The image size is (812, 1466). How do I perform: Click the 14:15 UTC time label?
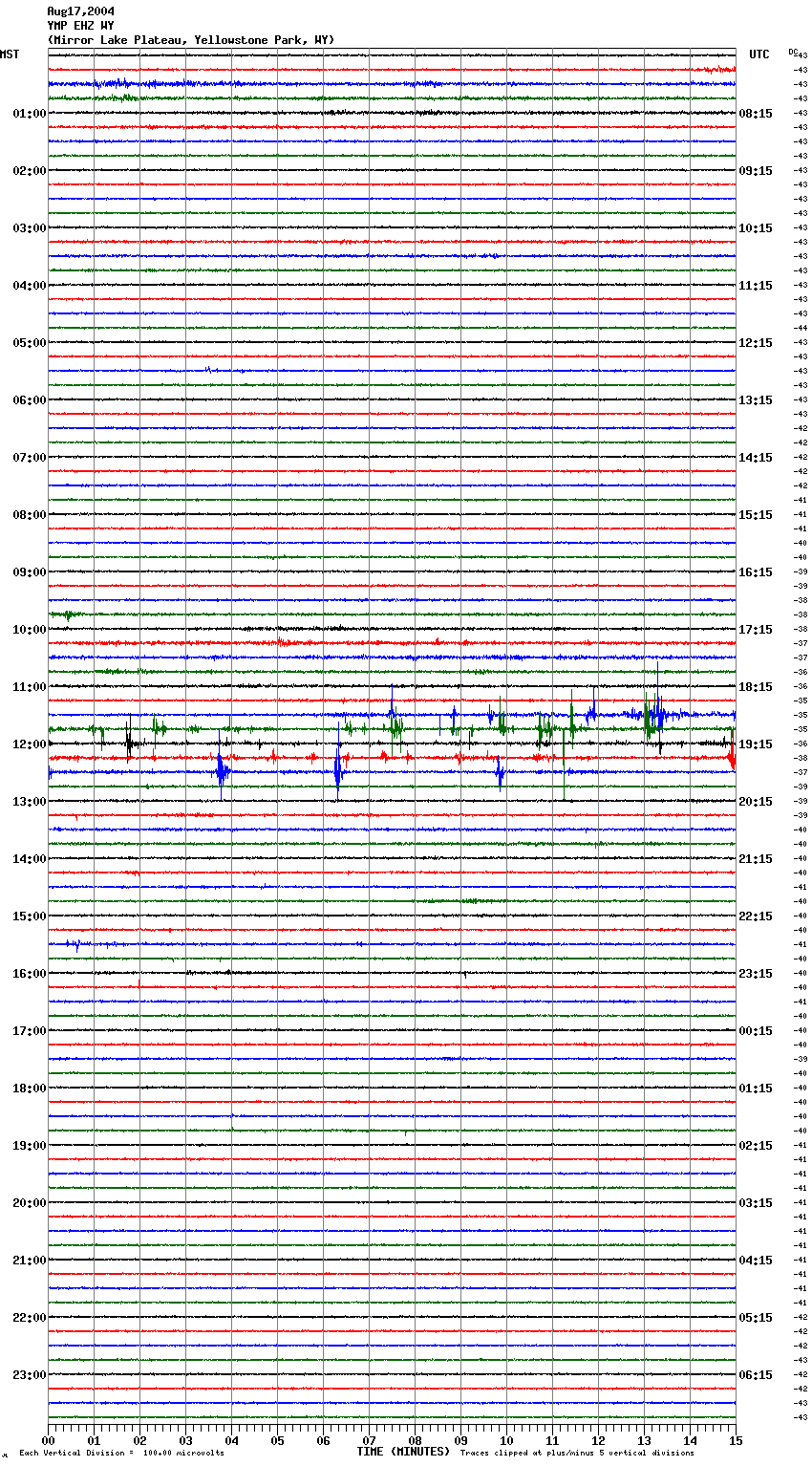click(x=756, y=458)
